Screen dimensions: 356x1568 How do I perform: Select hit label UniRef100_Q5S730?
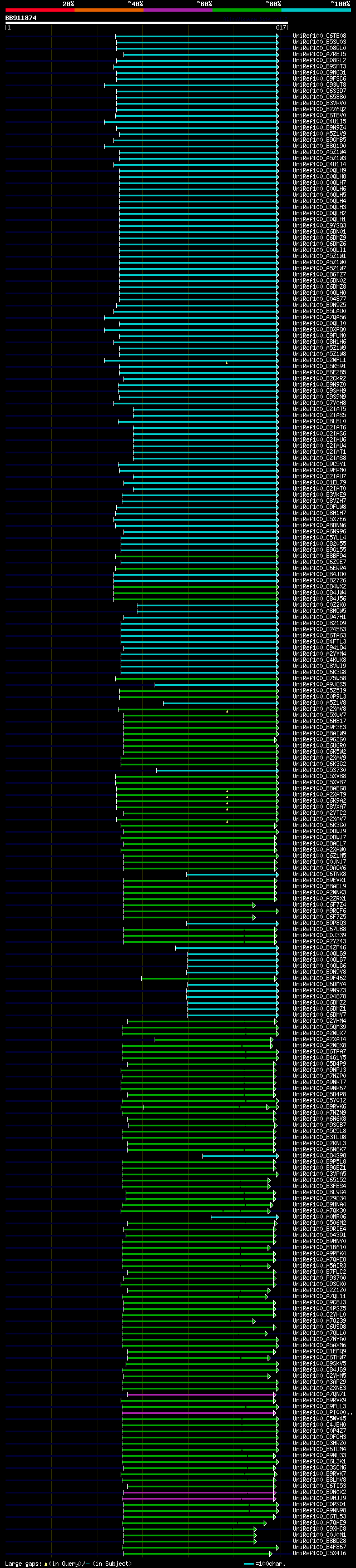coord(319,770)
